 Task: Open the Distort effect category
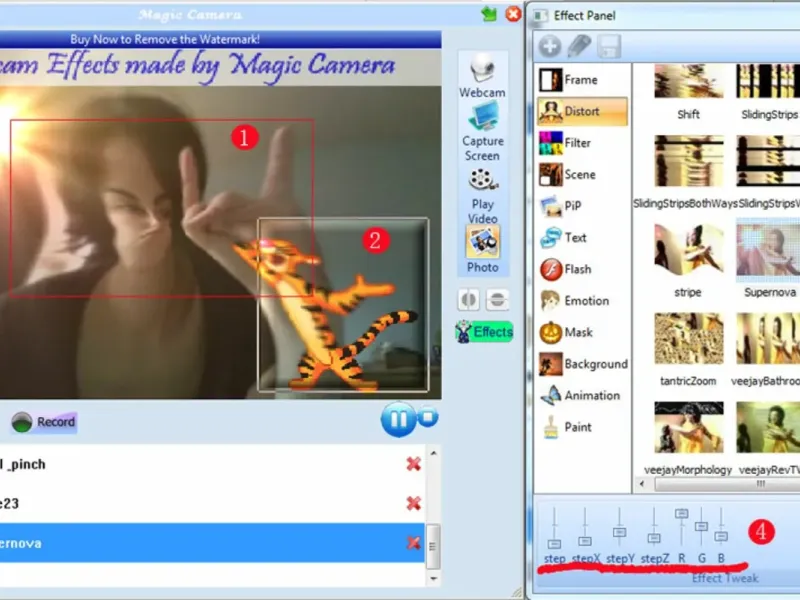582,111
